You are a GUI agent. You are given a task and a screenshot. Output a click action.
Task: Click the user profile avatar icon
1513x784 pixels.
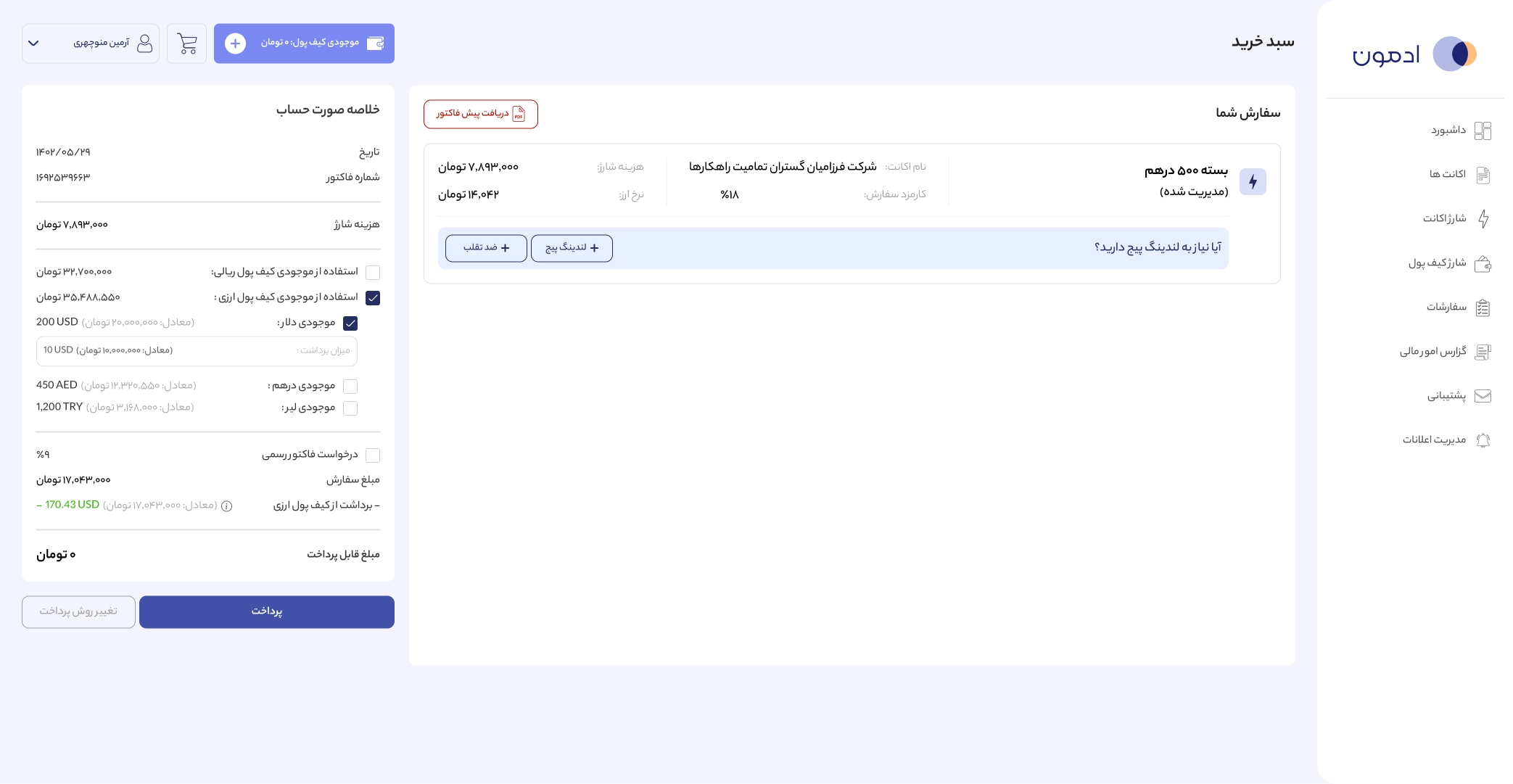click(x=145, y=44)
